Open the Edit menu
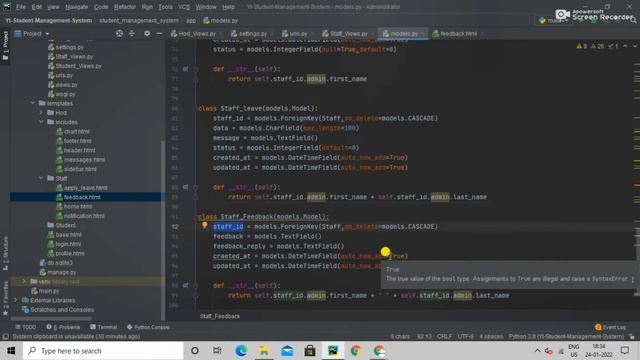640x360 pixels. point(37,7)
